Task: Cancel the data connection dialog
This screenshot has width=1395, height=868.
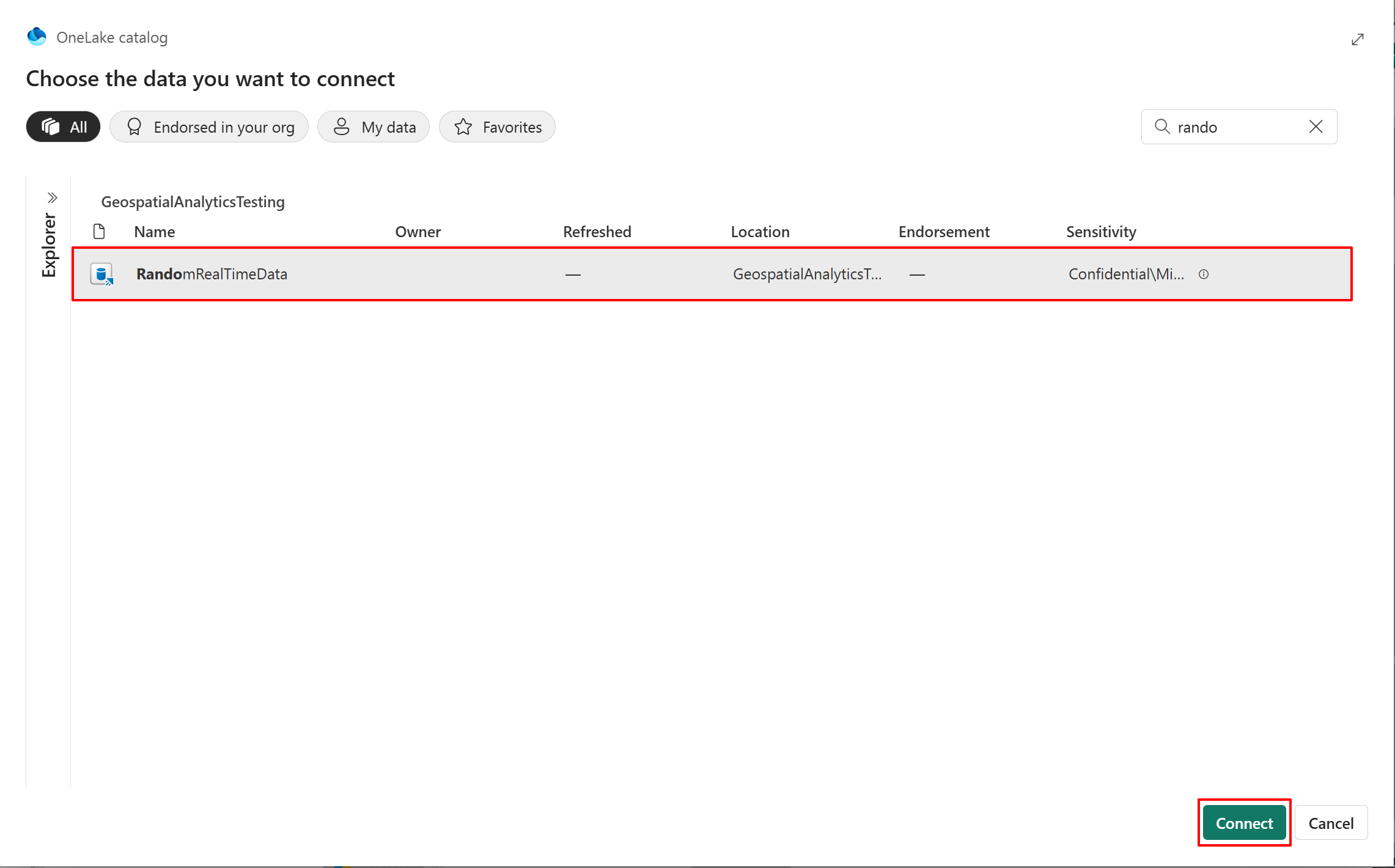Action: tap(1330, 823)
